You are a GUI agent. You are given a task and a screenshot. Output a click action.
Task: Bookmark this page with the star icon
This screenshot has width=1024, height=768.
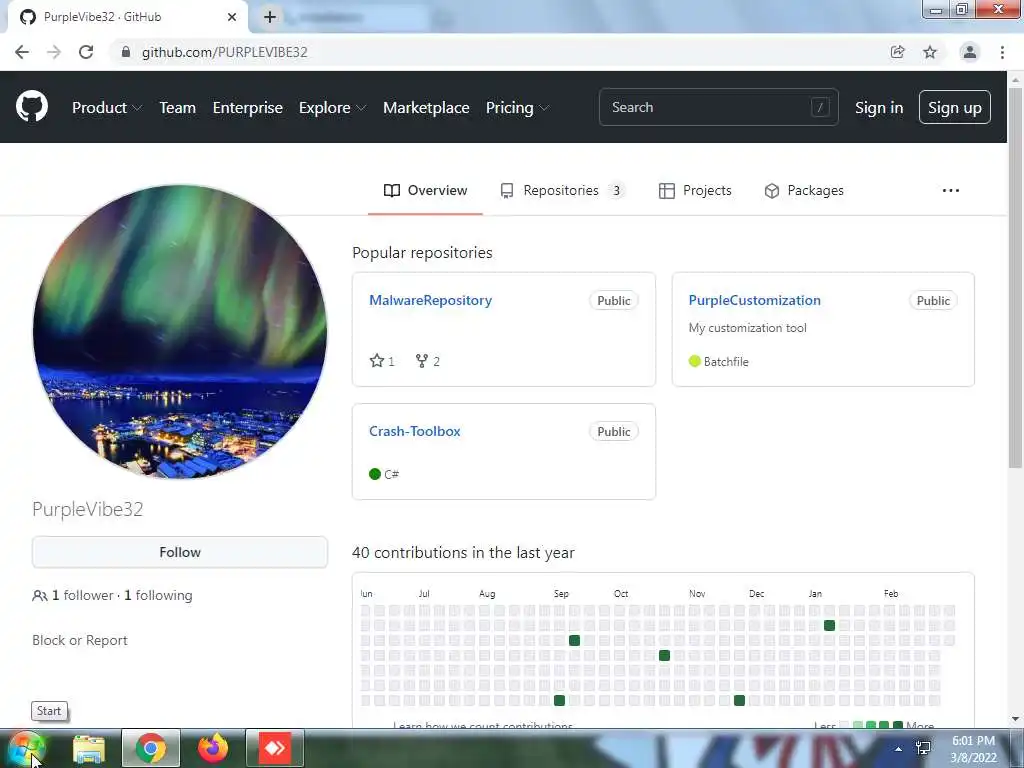pyautogui.click(x=930, y=52)
